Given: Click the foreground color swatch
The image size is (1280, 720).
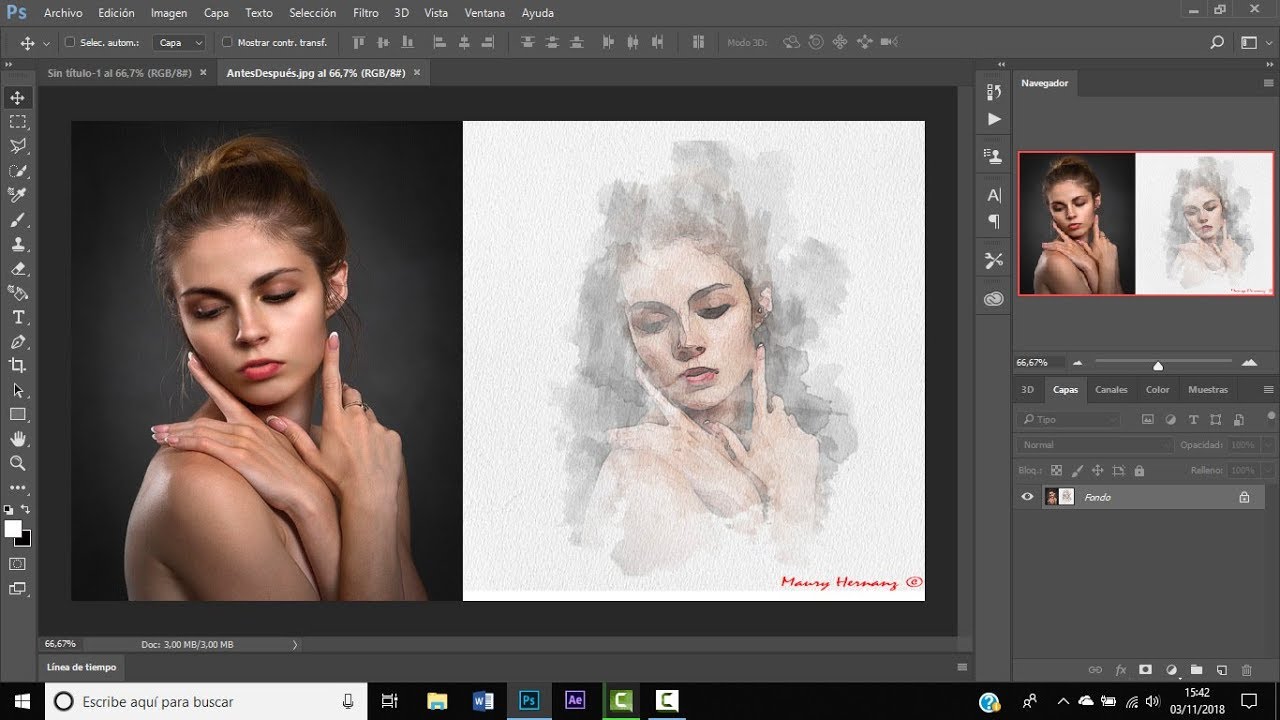Looking at the screenshot, I should (x=13, y=529).
